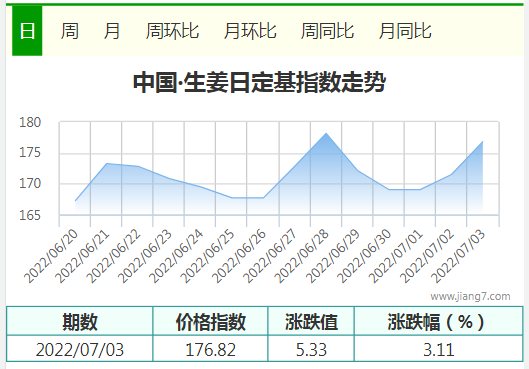Switch to the 月 monthly tab

tap(112, 31)
